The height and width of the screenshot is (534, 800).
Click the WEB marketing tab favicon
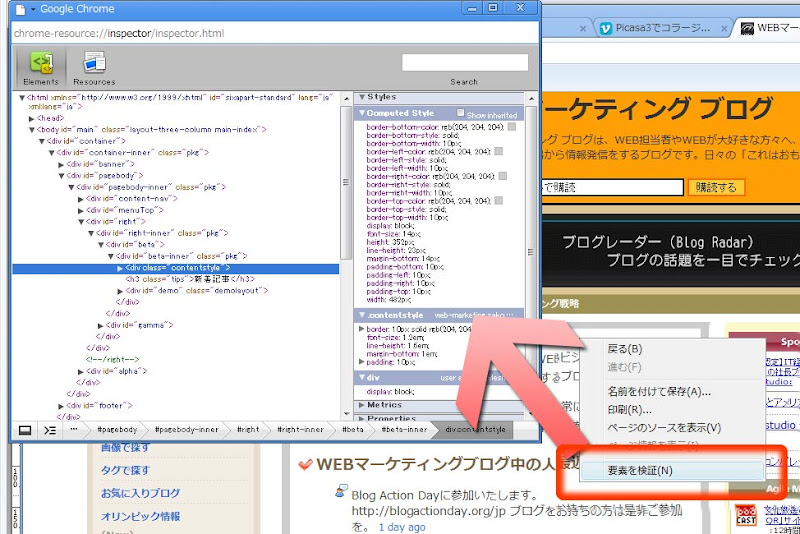point(747,29)
